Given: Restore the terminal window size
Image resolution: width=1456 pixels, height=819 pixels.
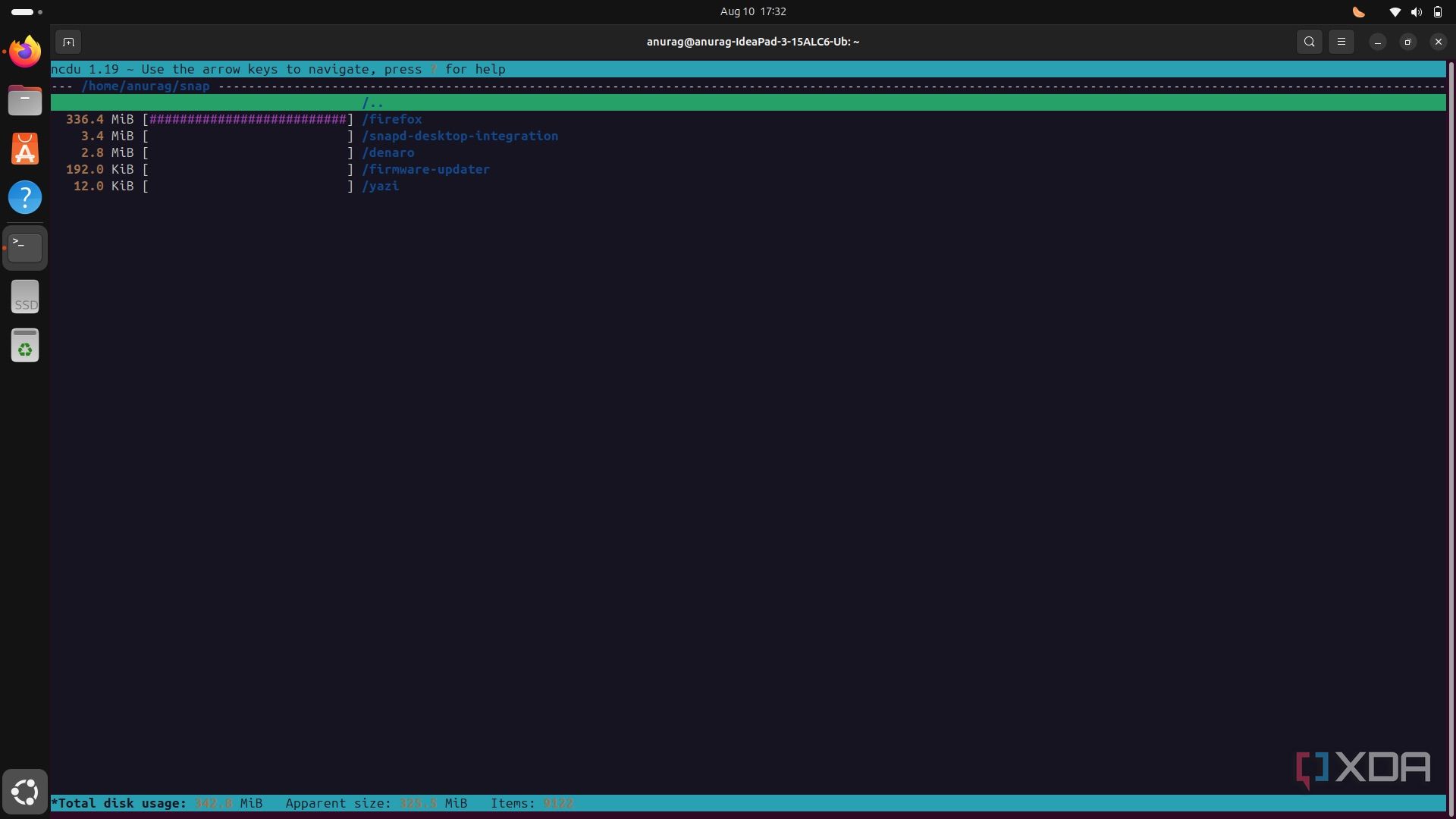Looking at the screenshot, I should tap(1408, 42).
